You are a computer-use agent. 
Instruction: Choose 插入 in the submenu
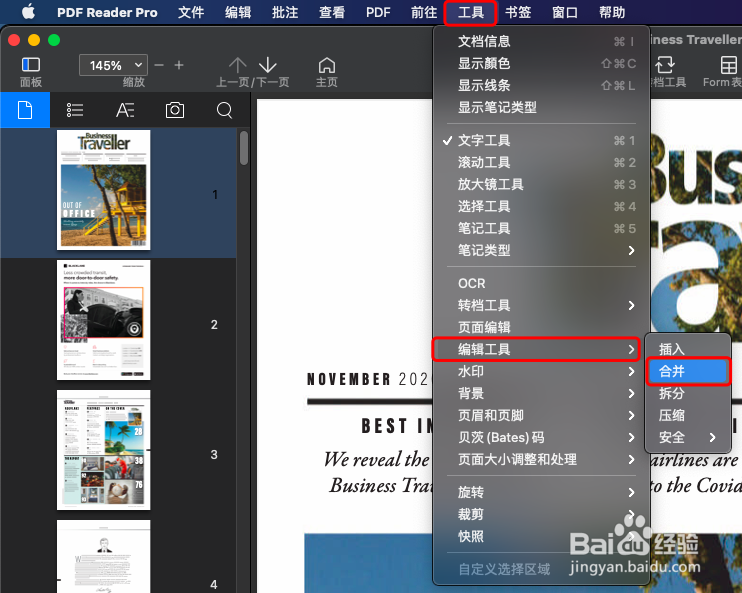[688, 349]
